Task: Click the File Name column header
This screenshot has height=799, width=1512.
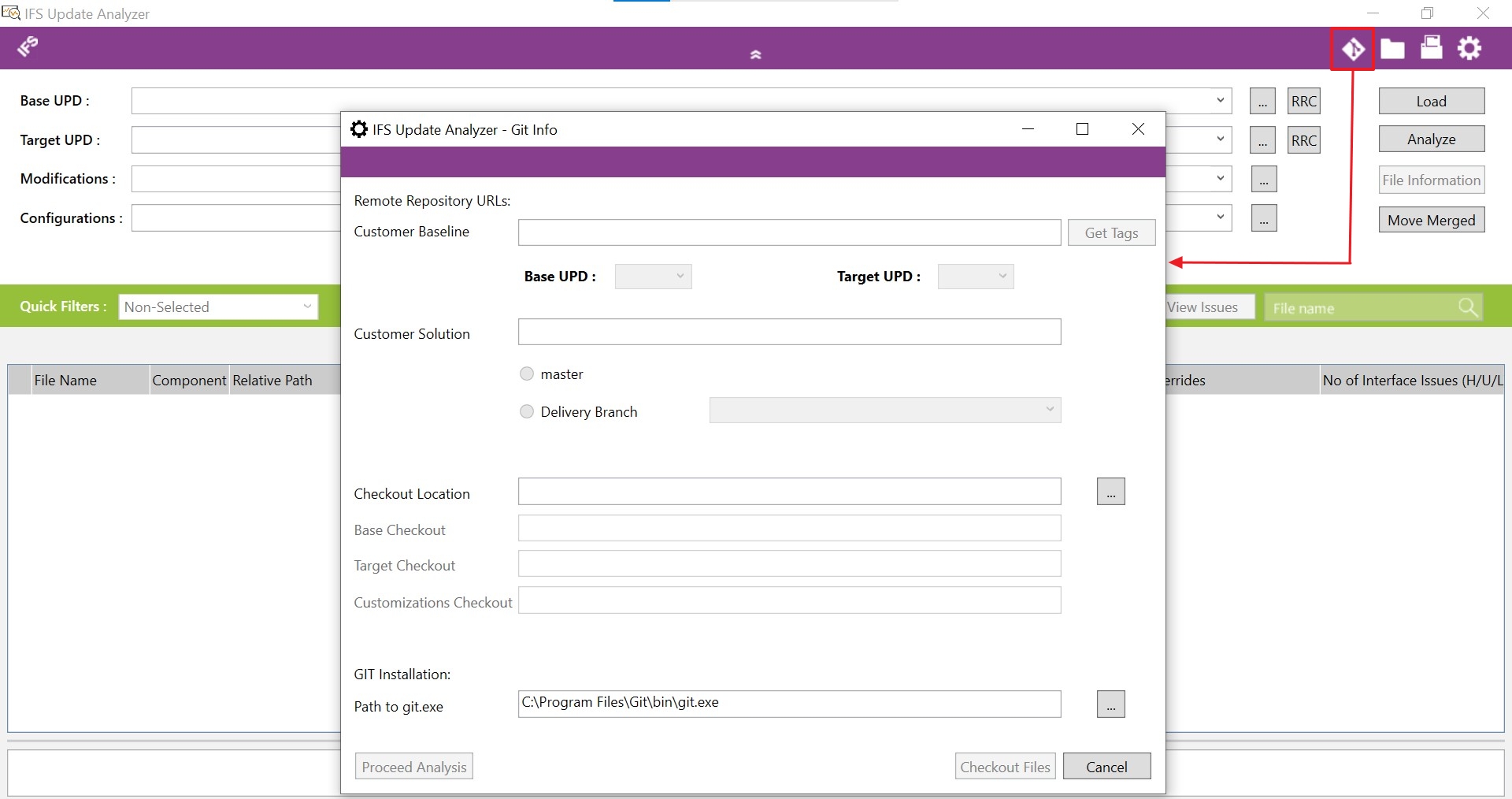Action: [x=65, y=381]
